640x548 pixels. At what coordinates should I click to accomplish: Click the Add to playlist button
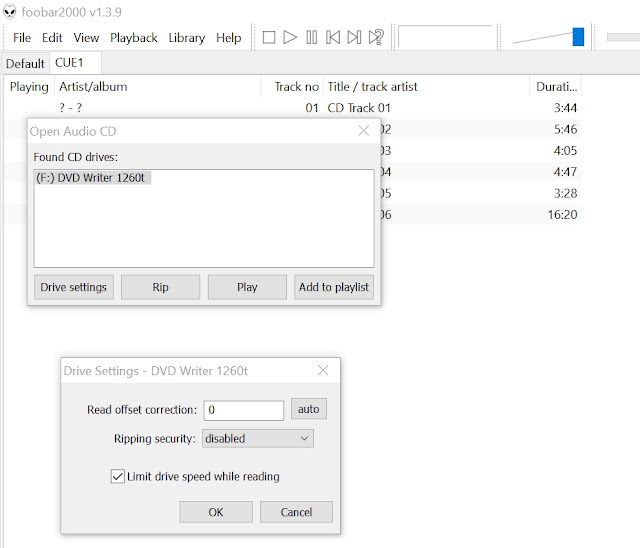click(334, 287)
